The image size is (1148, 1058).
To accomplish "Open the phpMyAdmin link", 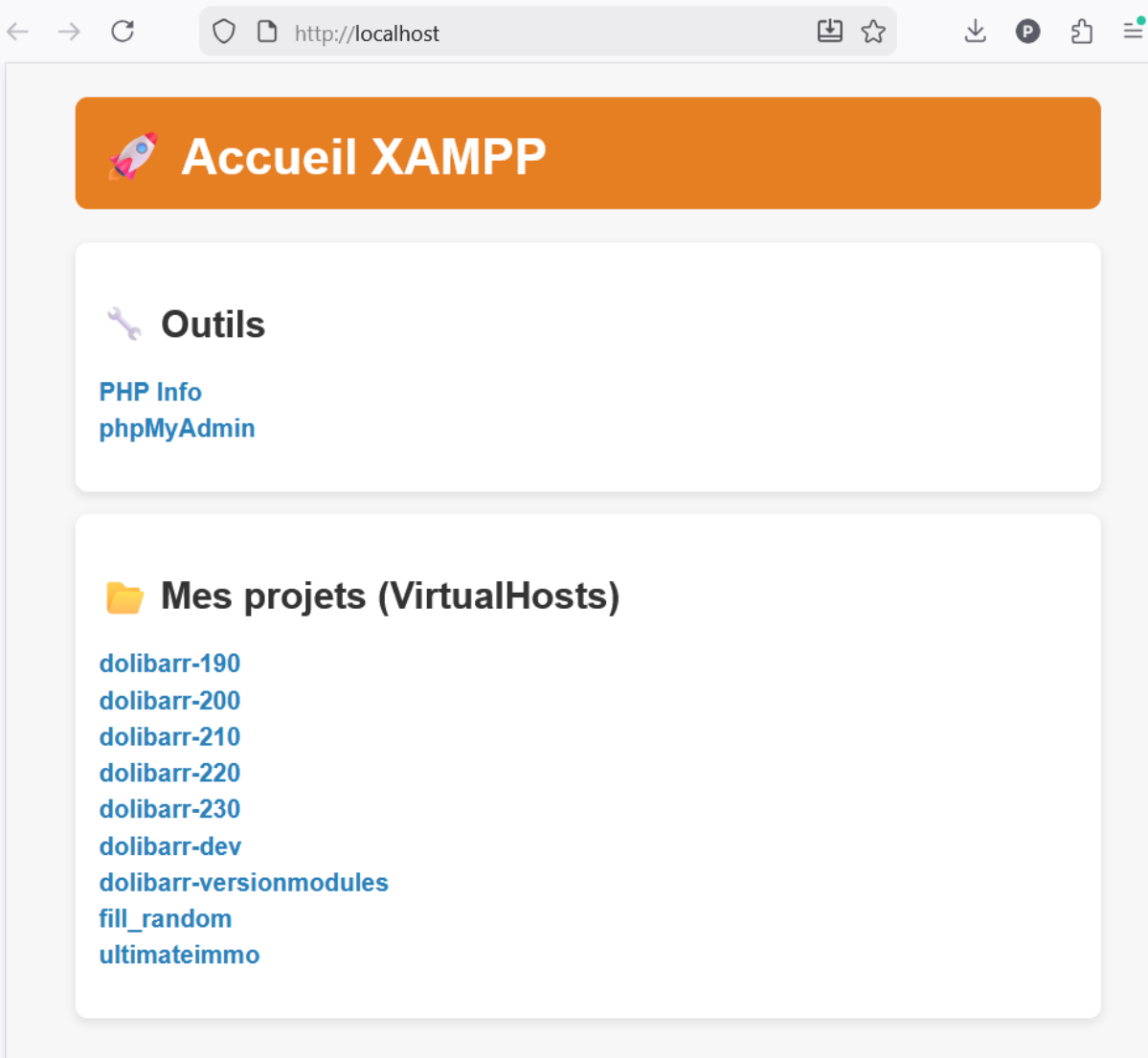I will point(177,428).
